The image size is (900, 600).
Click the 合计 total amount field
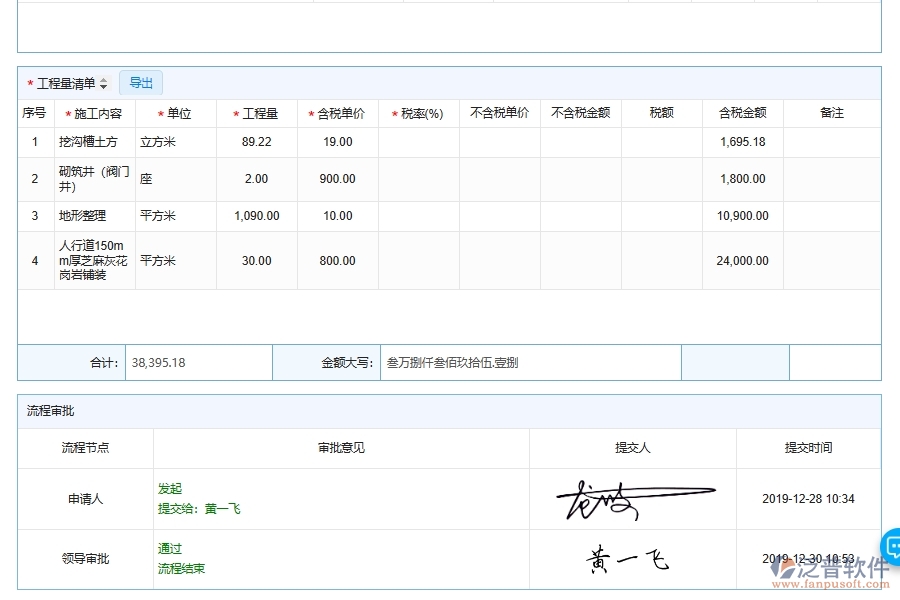(x=197, y=362)
